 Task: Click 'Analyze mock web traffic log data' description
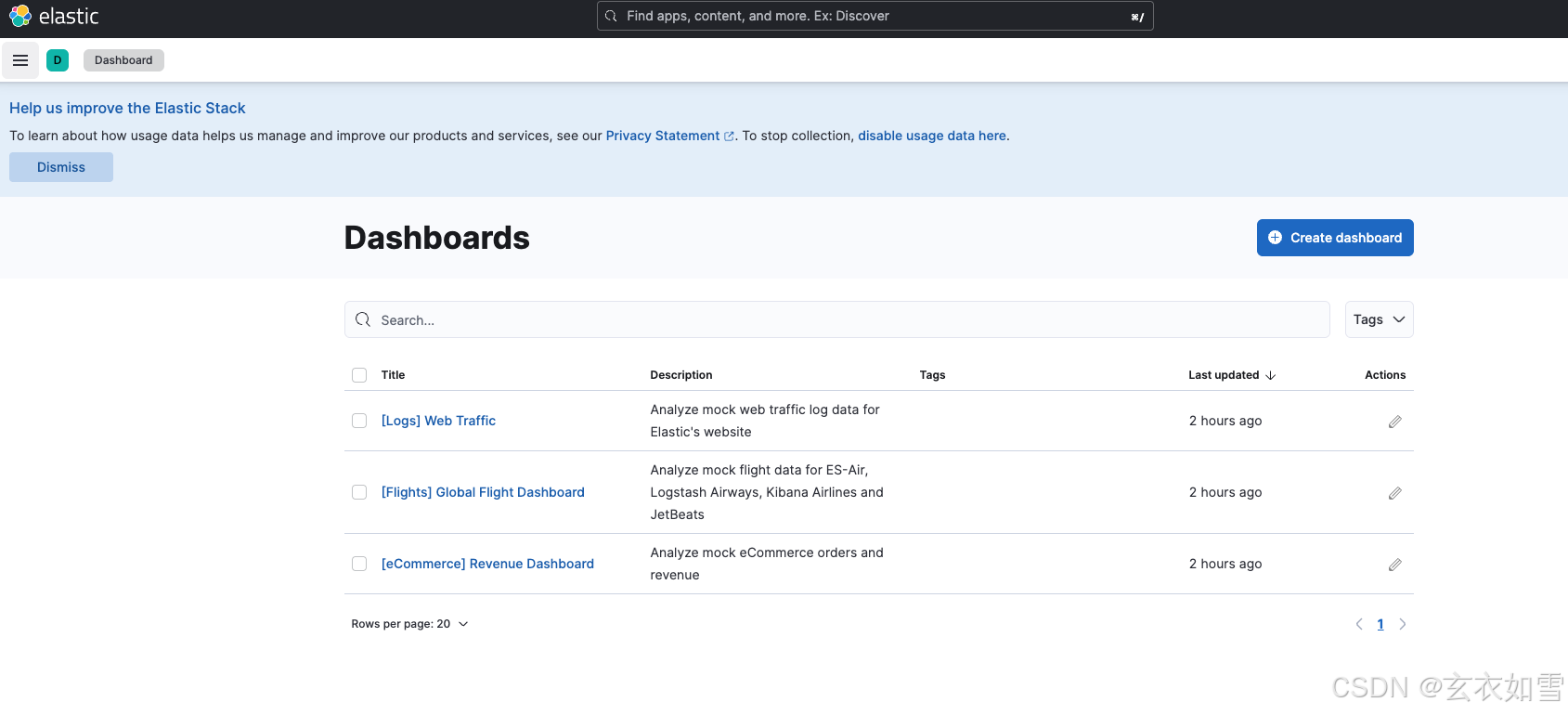point(765,421)
